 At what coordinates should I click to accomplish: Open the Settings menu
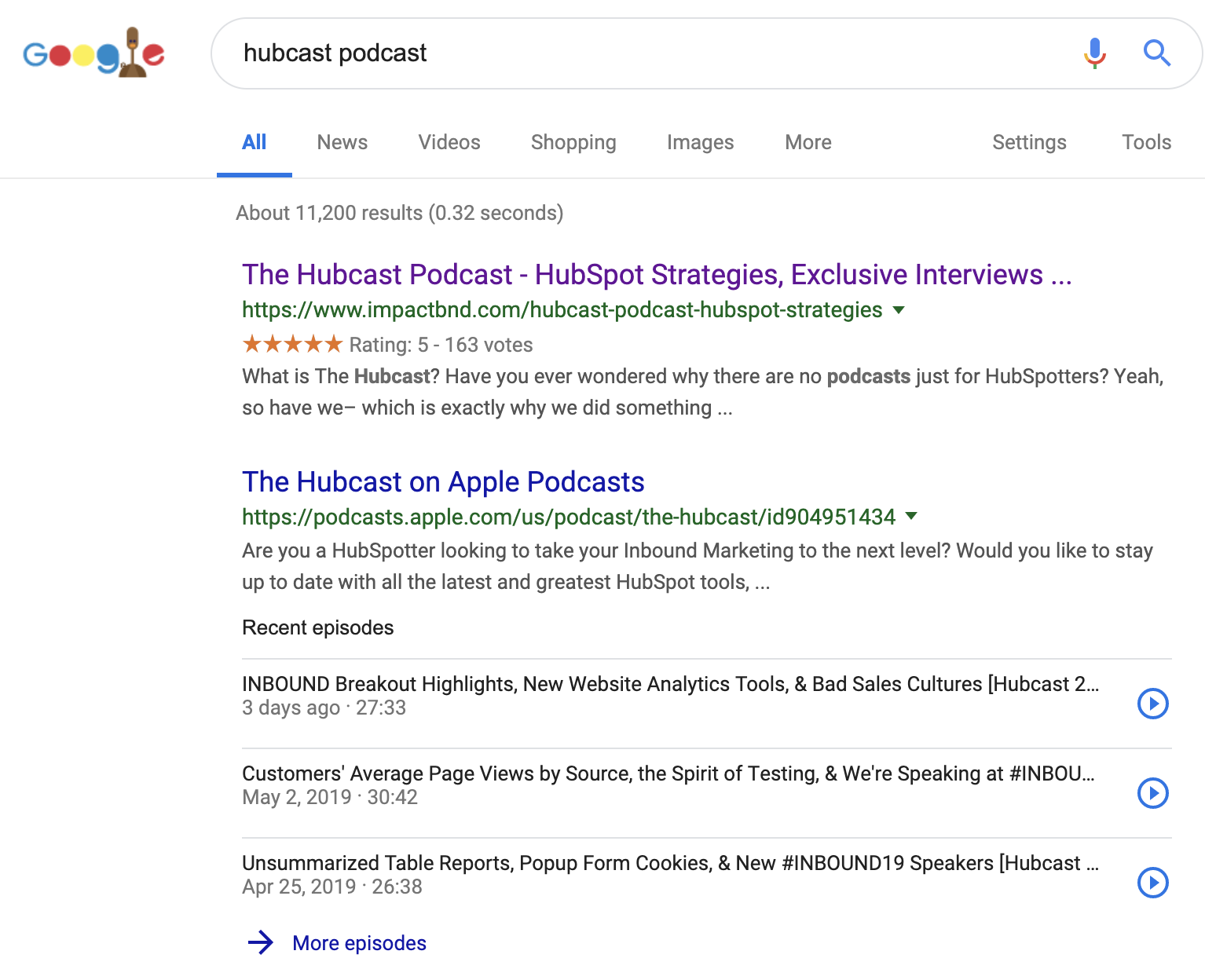pos(1029,142)
